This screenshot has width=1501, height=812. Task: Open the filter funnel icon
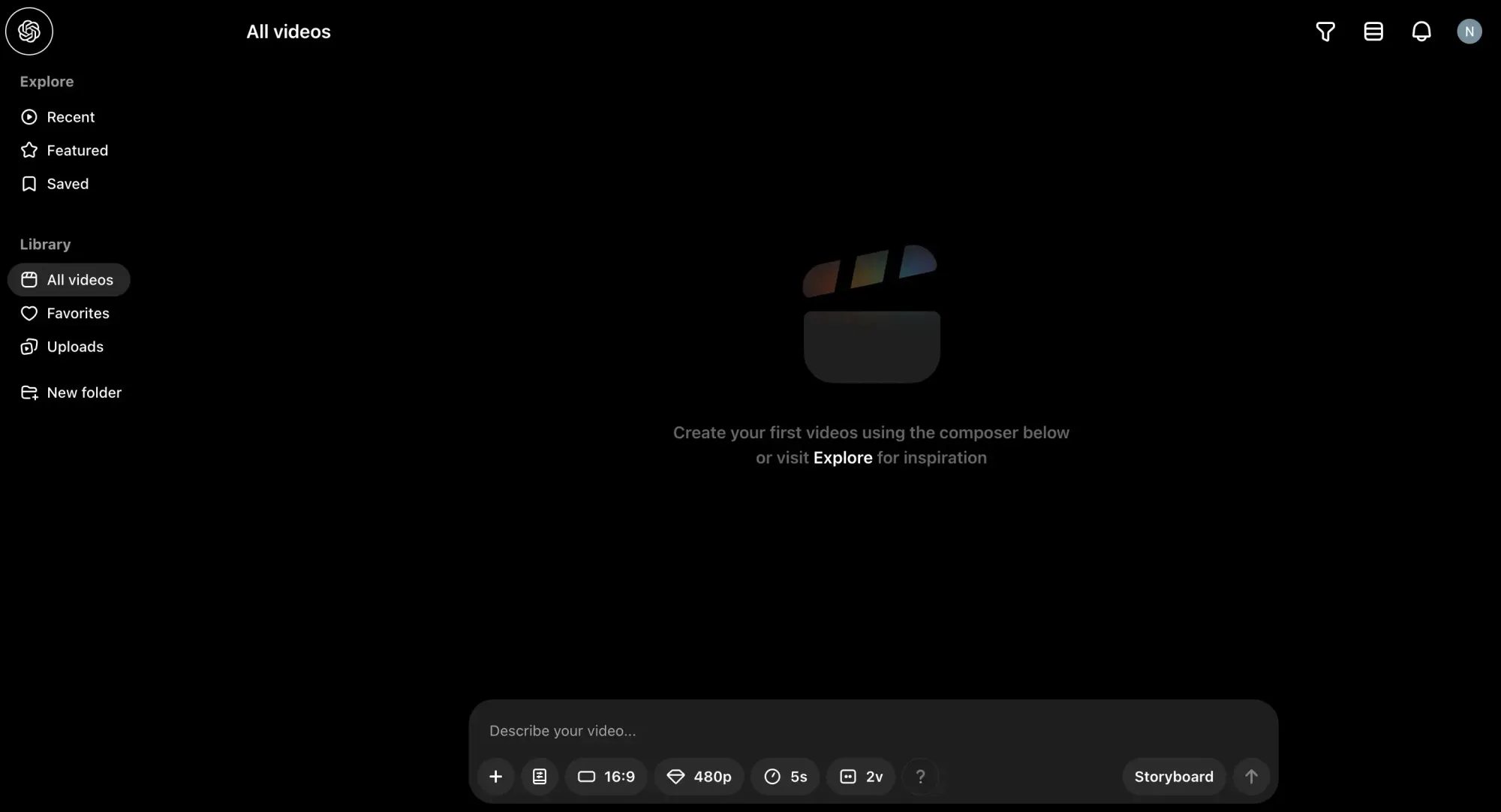[x=1325, y=32]
